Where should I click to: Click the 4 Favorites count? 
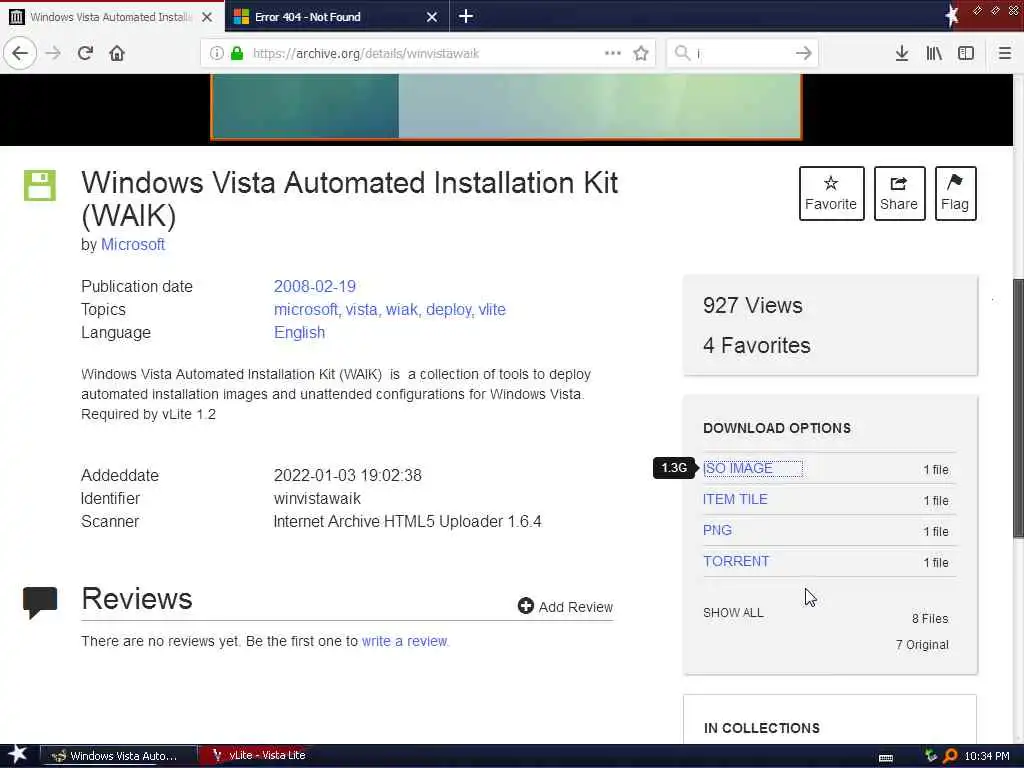[756, 345]
